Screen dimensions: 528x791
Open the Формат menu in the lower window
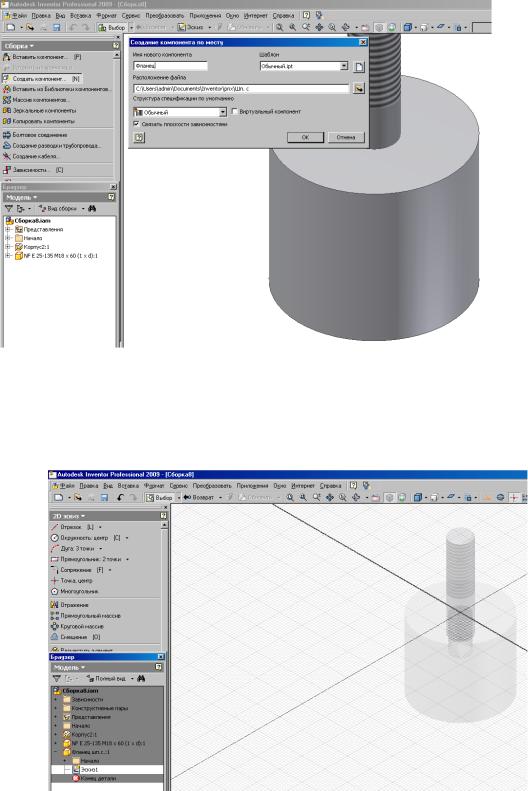point(154,486)
